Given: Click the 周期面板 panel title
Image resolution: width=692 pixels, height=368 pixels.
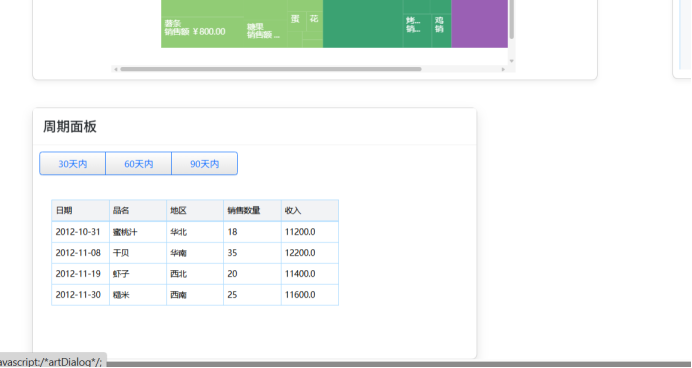Looking at the screenshot, I should pyautogui.click(x=70, y=127).
